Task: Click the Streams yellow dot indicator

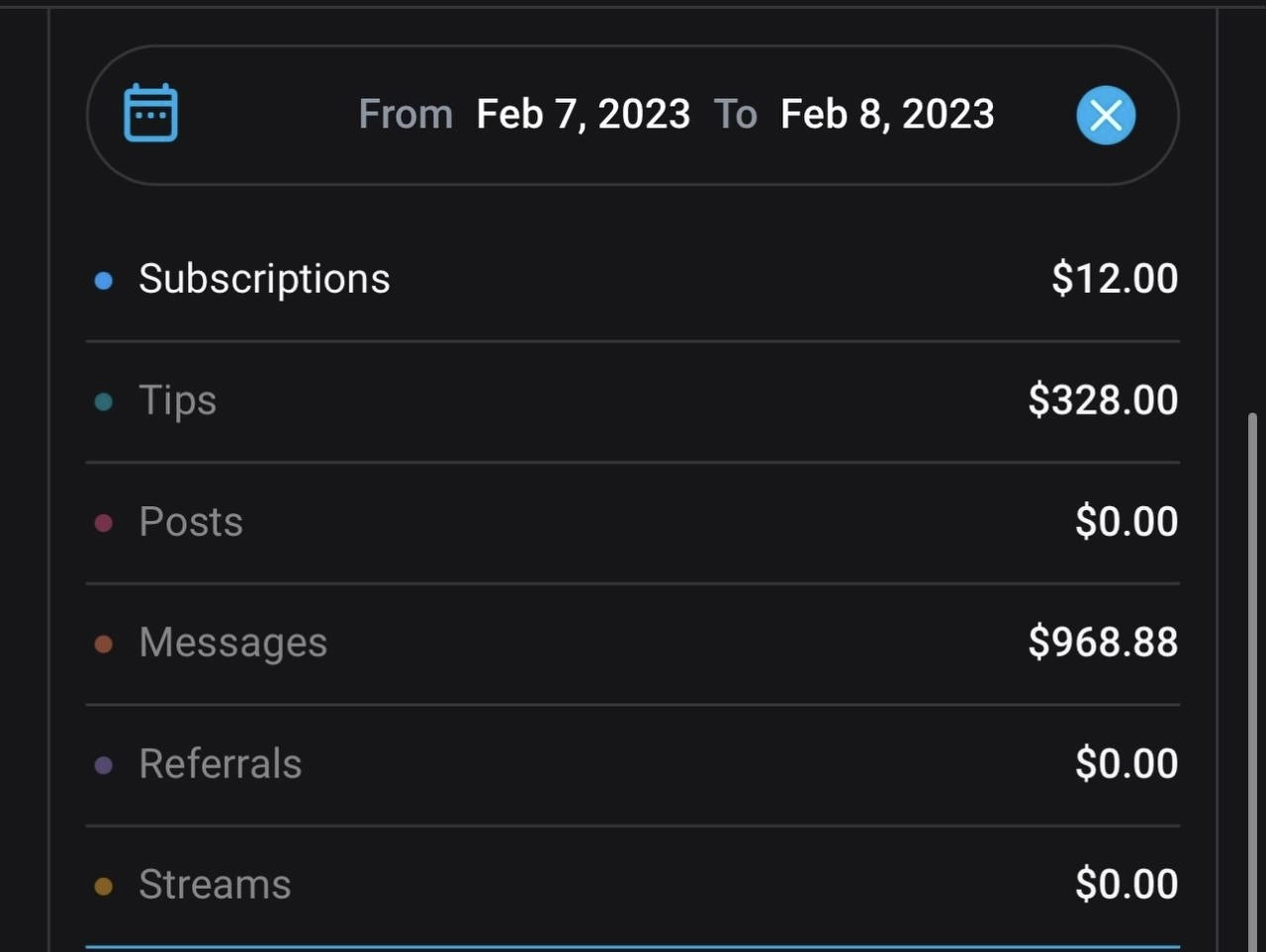Action: pos(103,886)
